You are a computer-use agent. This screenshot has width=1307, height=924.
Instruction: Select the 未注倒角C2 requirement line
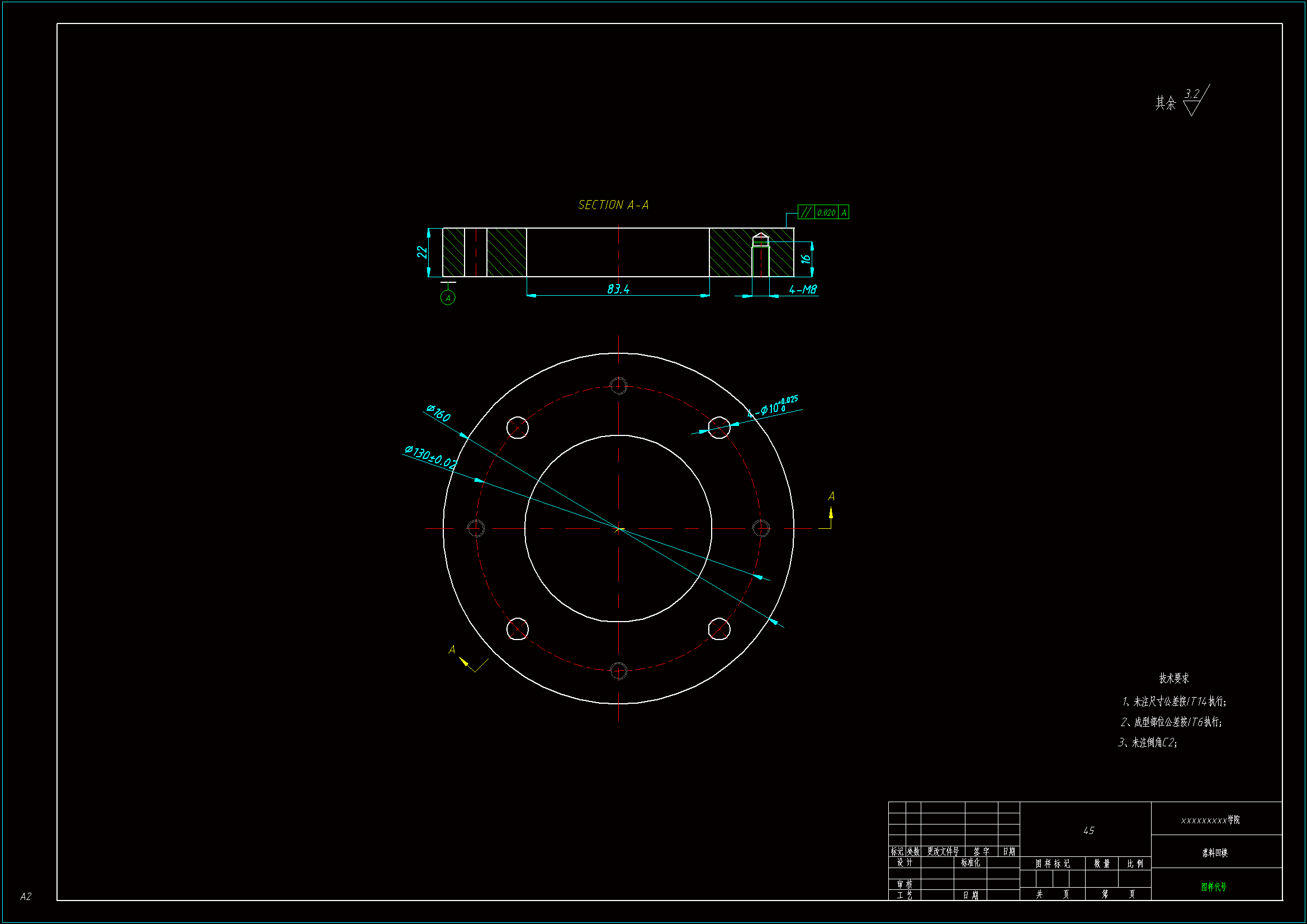point(1147,742)
